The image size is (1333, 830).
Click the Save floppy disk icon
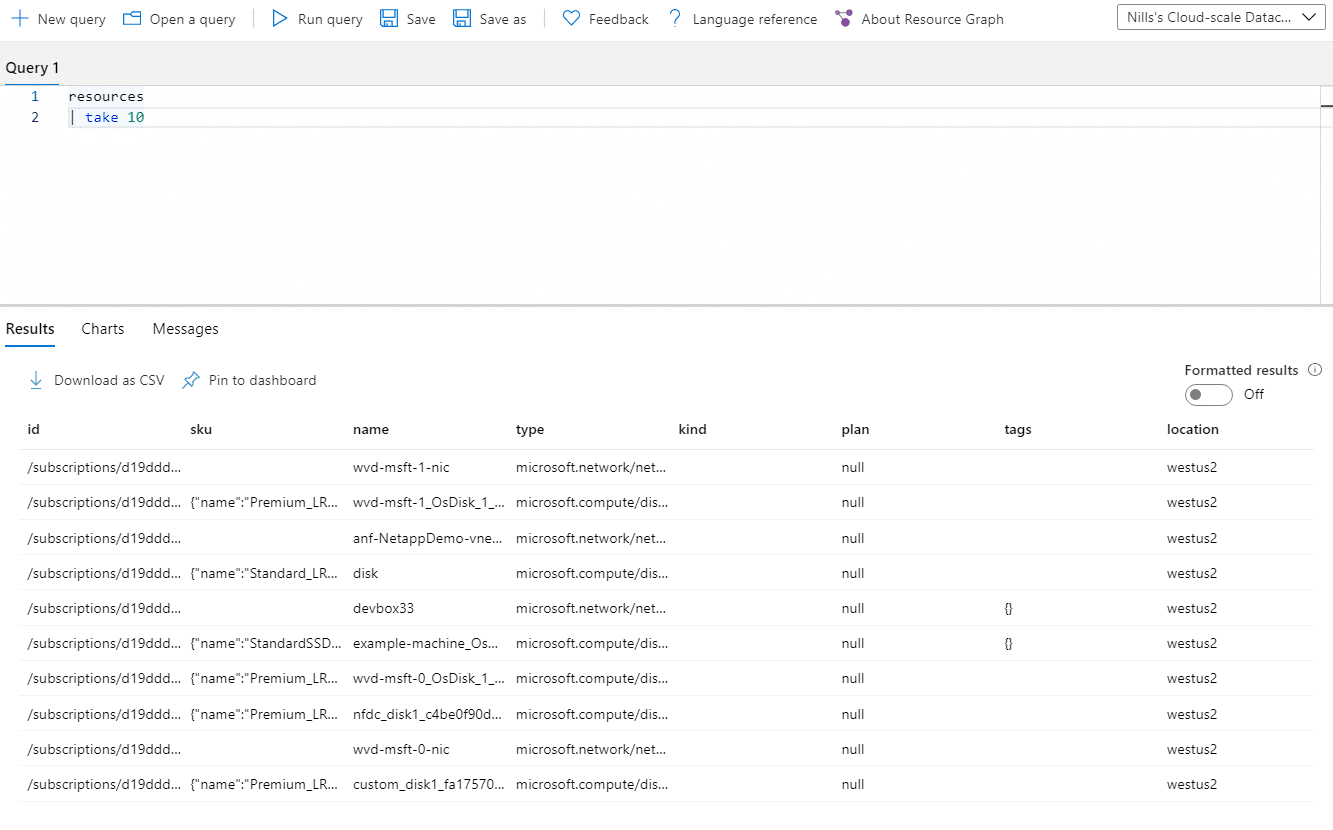click(x=389, y=19)
